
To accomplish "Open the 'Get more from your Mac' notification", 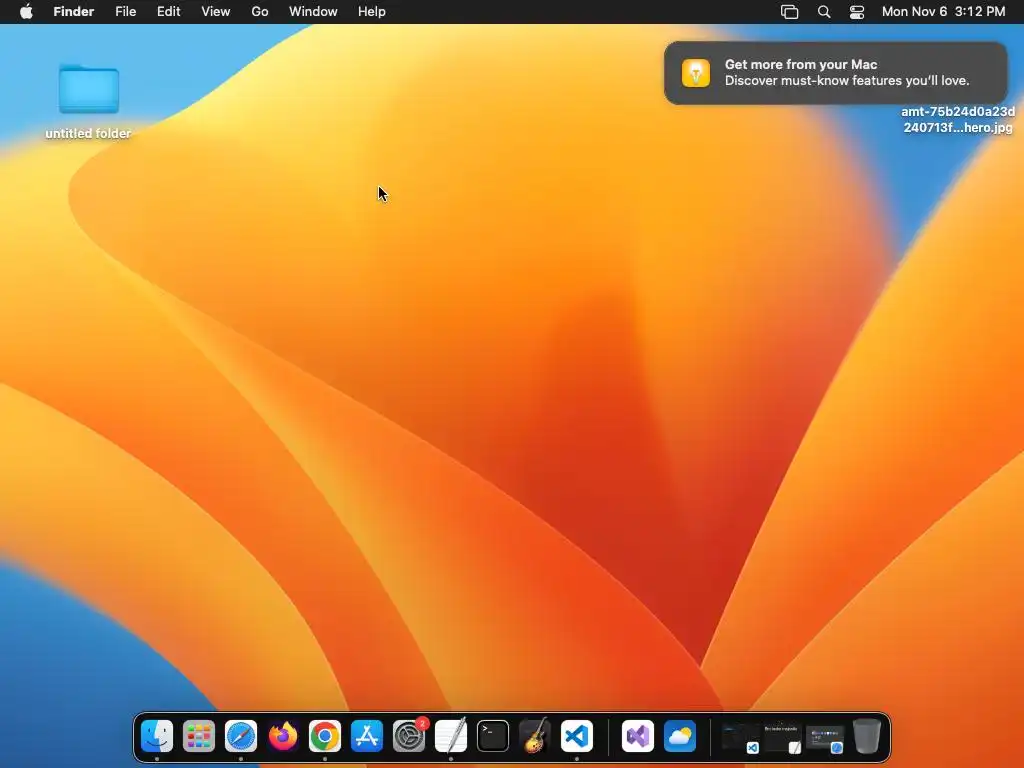I will tap(836, 73).
